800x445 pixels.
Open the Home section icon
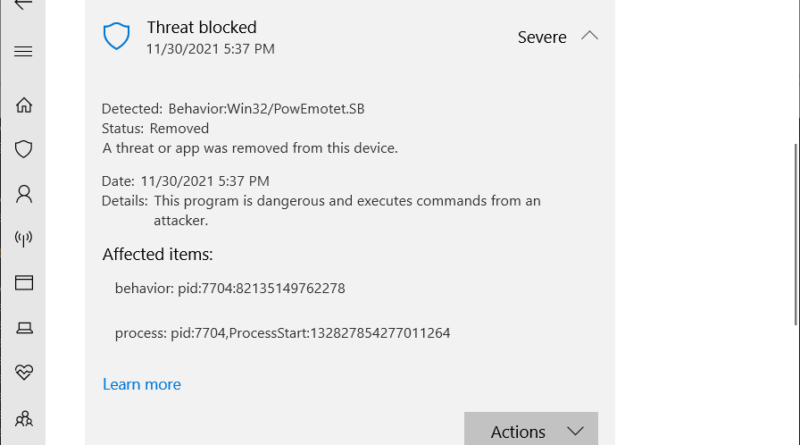click(x=23, y=105)
